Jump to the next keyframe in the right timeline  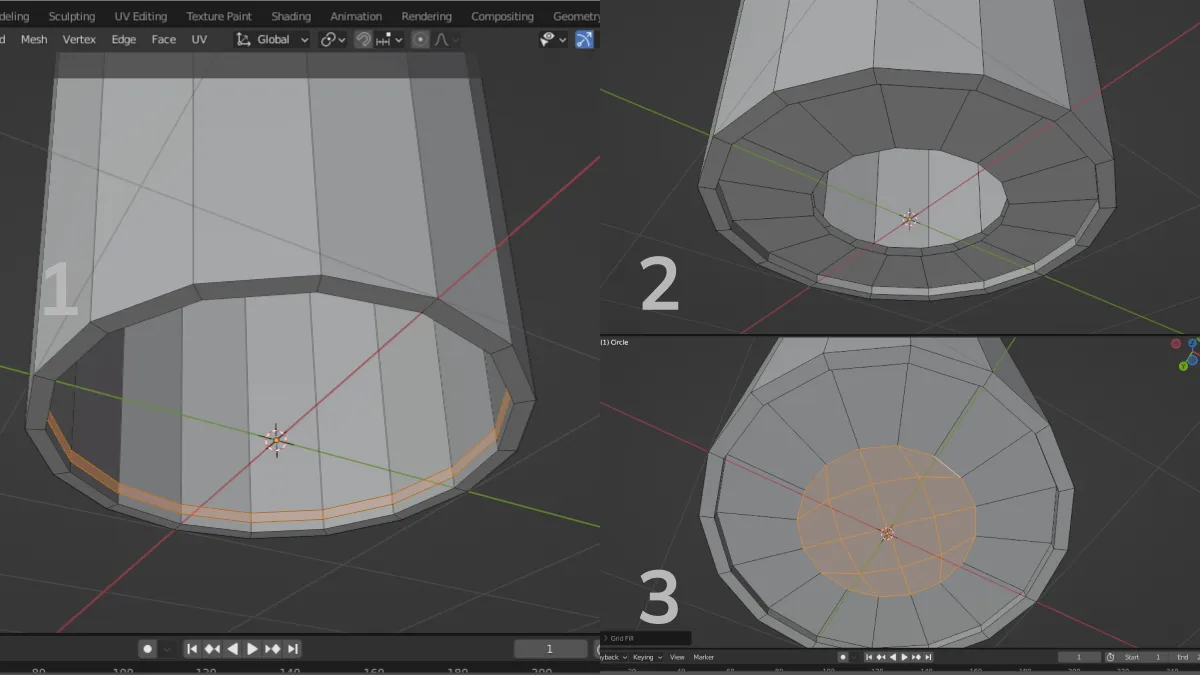[916, 657]
